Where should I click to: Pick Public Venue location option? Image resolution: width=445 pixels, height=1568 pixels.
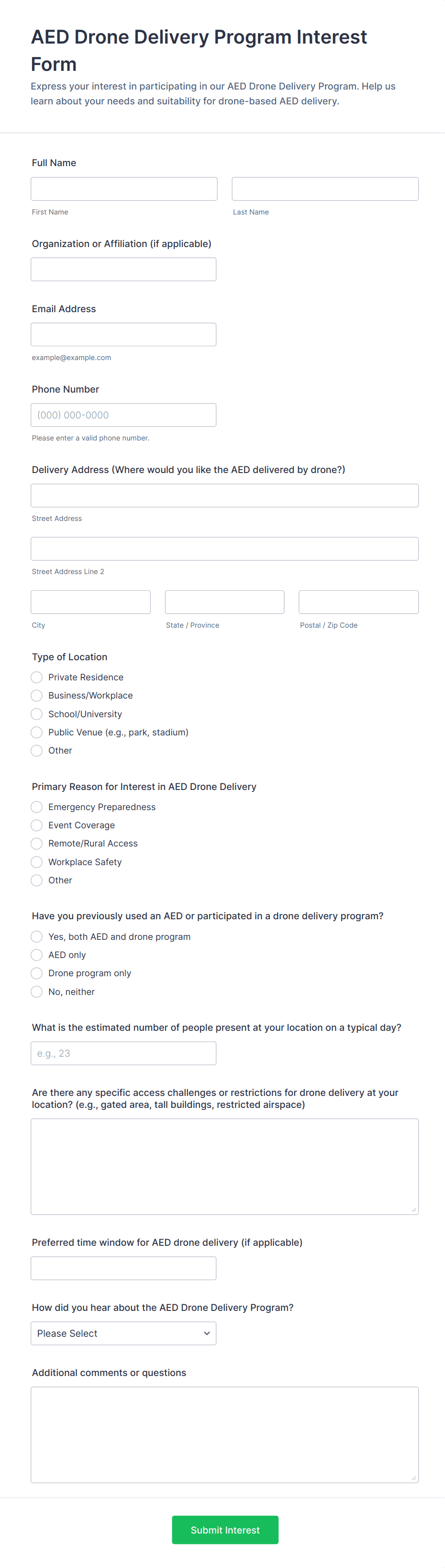coord(36,732)
